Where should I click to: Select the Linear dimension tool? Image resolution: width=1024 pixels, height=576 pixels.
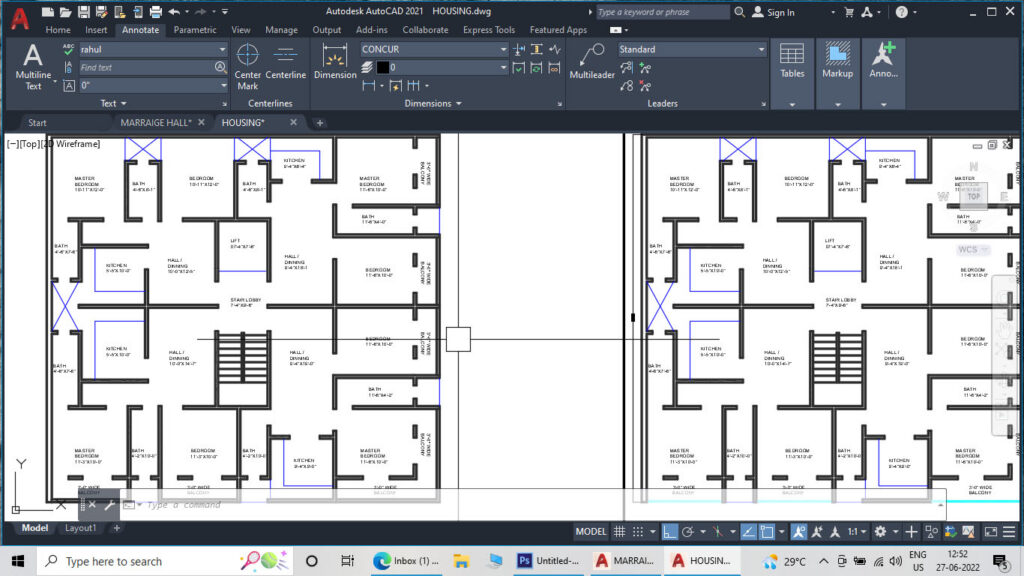click(x=369, y=86)
